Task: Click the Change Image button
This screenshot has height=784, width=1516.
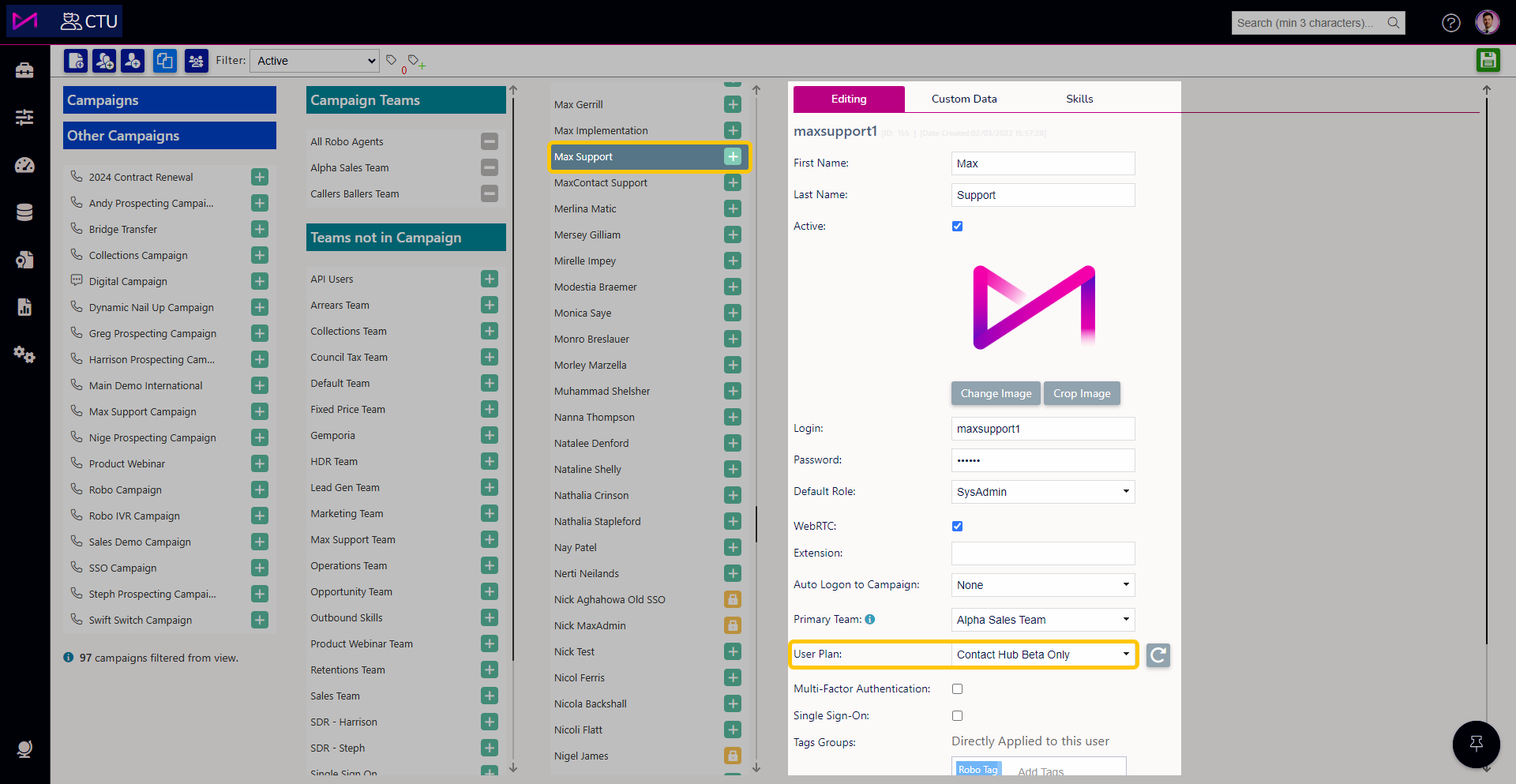Action: tap(996, 393)
